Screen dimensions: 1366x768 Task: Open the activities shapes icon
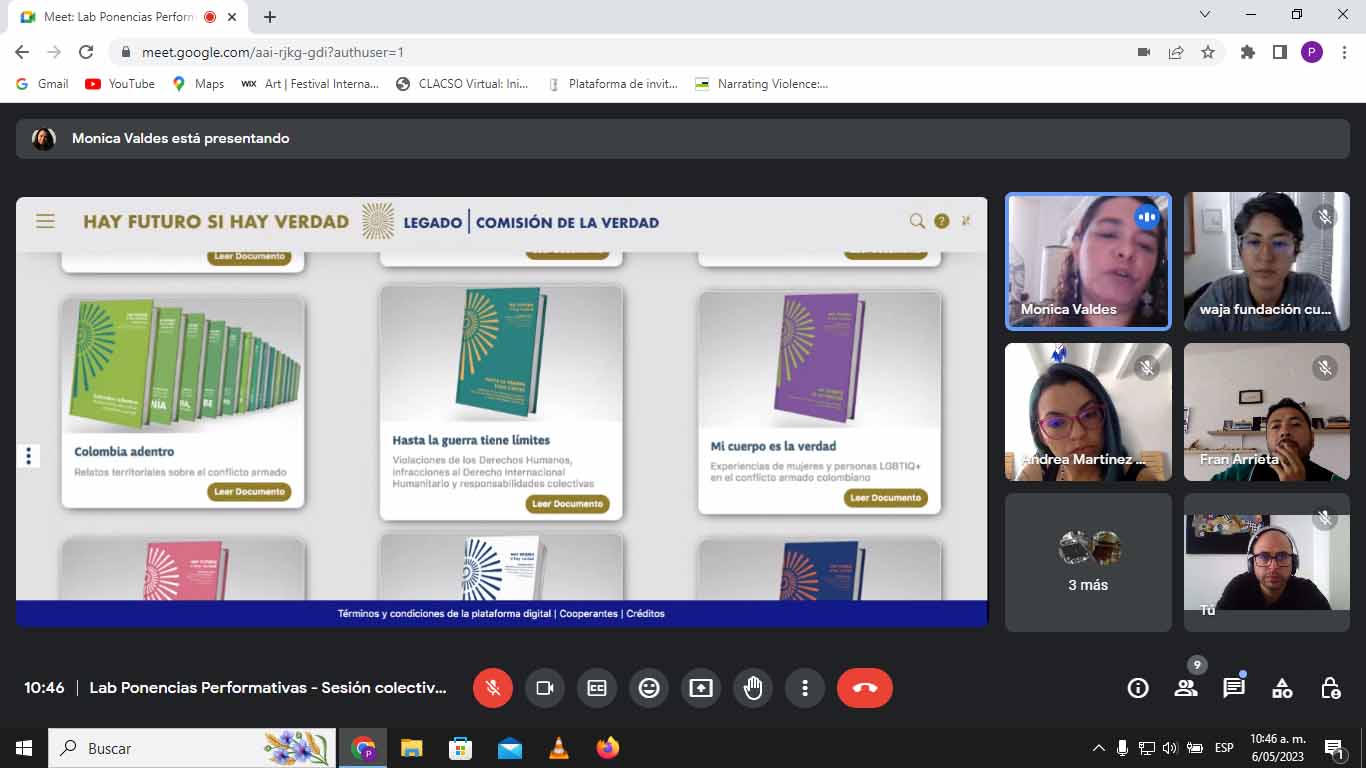click(1282, 688)
